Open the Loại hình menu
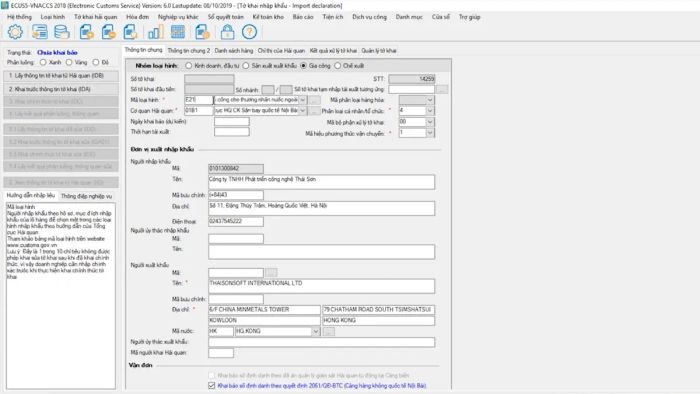The image size is (700, 394). click(53, 17)
